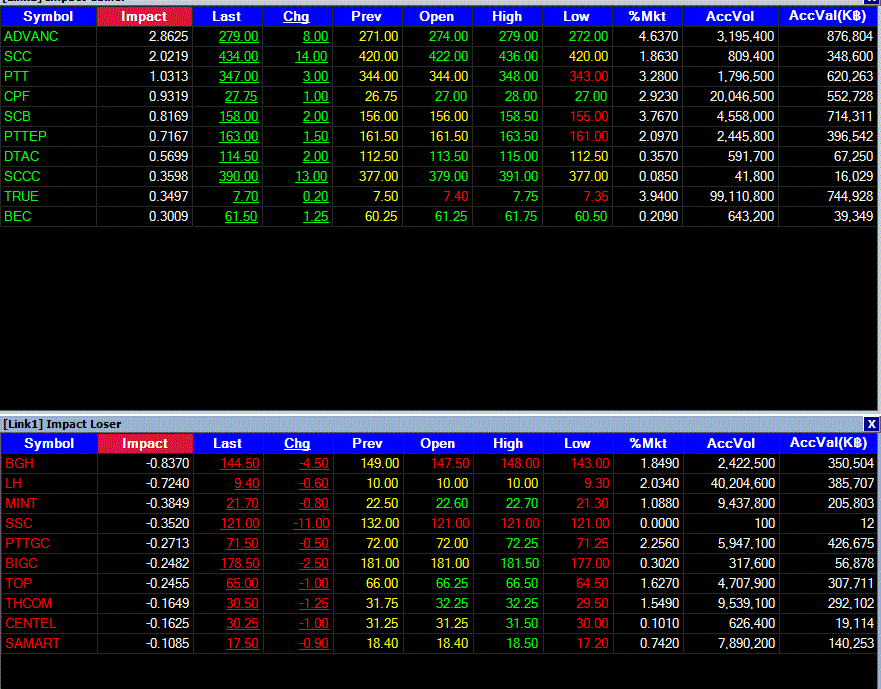
Task: Click the Chg header in Impact Loser table
Action: click(x=297, y=443)
